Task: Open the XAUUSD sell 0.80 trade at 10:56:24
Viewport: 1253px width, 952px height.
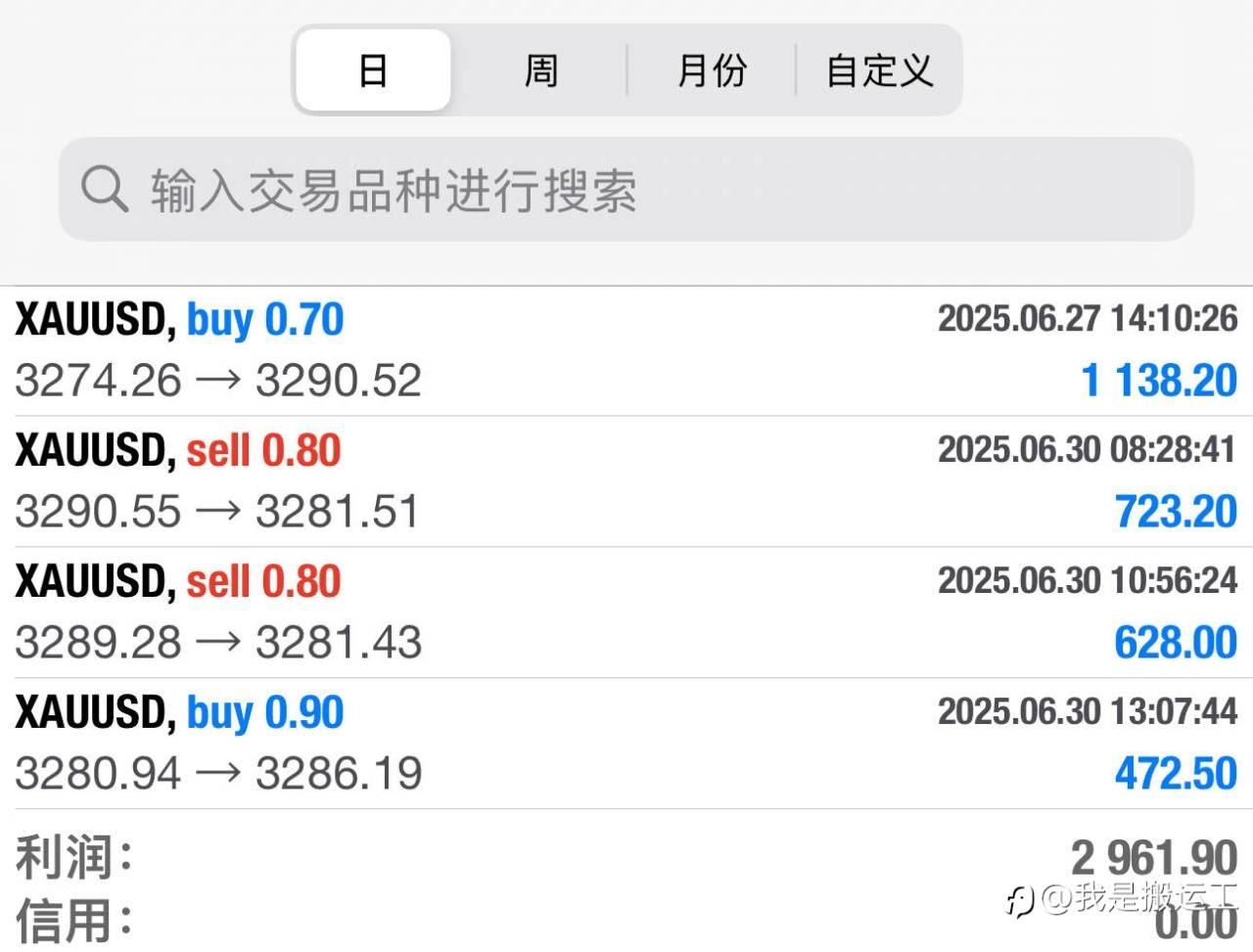Action: [x=626, y=612]
